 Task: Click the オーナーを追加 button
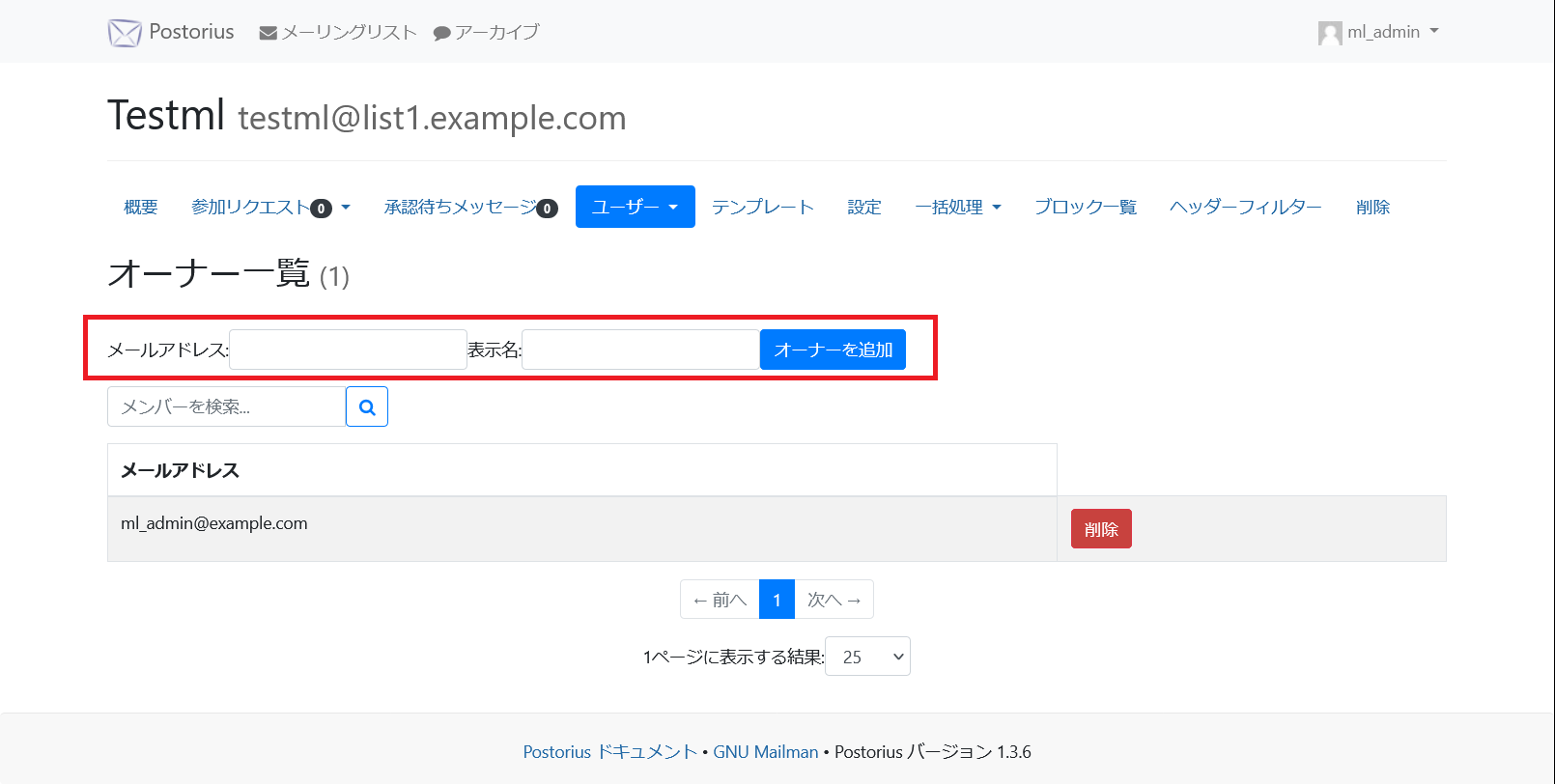[x=833, y=350]
